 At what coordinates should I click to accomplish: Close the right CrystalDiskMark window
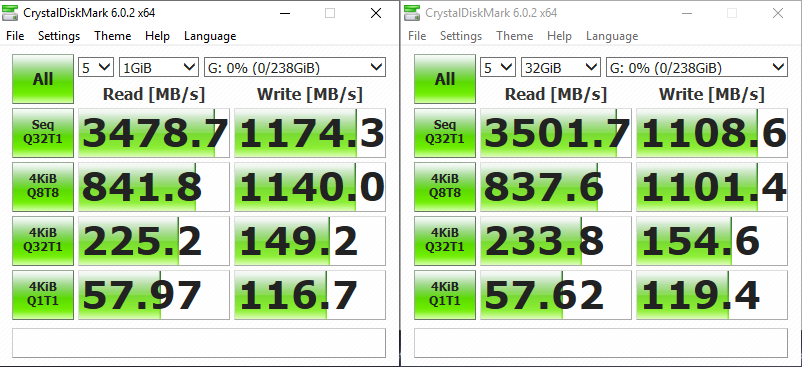[x=778, y=13]
